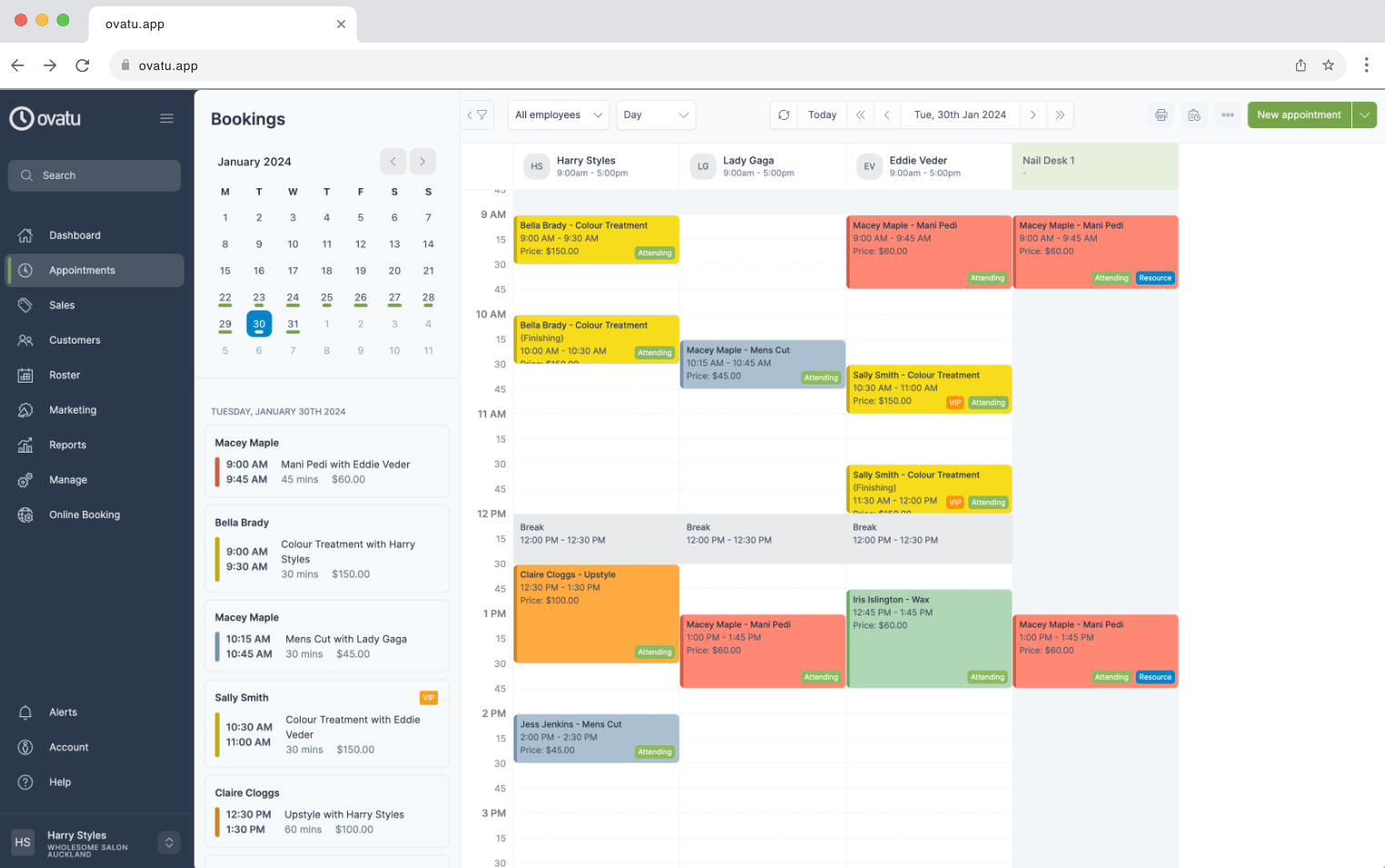1385x868 pixels.
Task: Click the Online Booking globe icon
Action: [25, 514]
